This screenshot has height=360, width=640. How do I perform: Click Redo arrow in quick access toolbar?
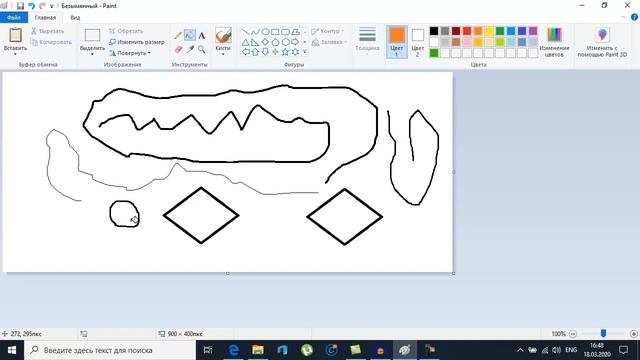pos(42,6)
